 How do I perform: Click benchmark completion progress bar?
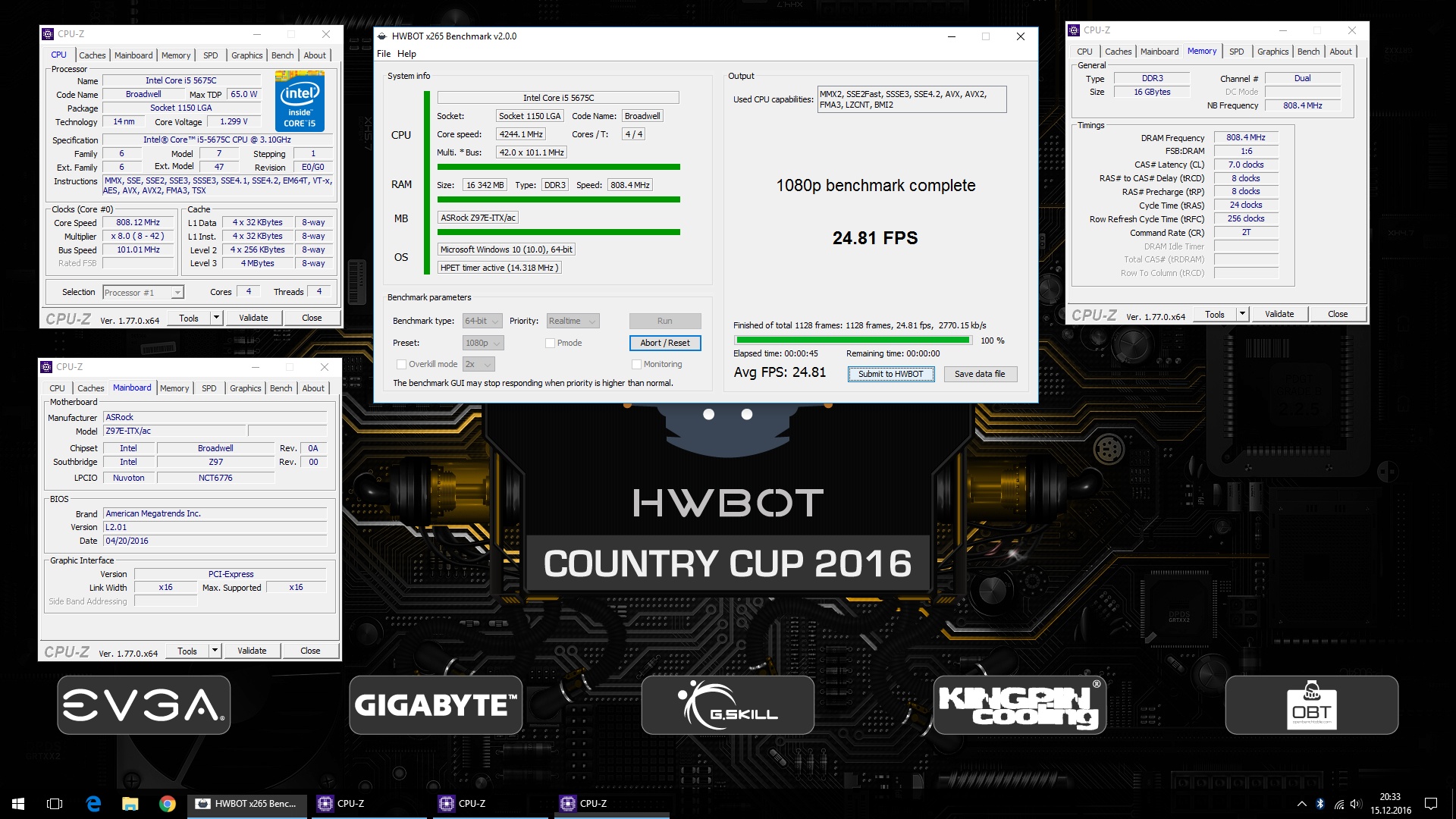point(853,341)
